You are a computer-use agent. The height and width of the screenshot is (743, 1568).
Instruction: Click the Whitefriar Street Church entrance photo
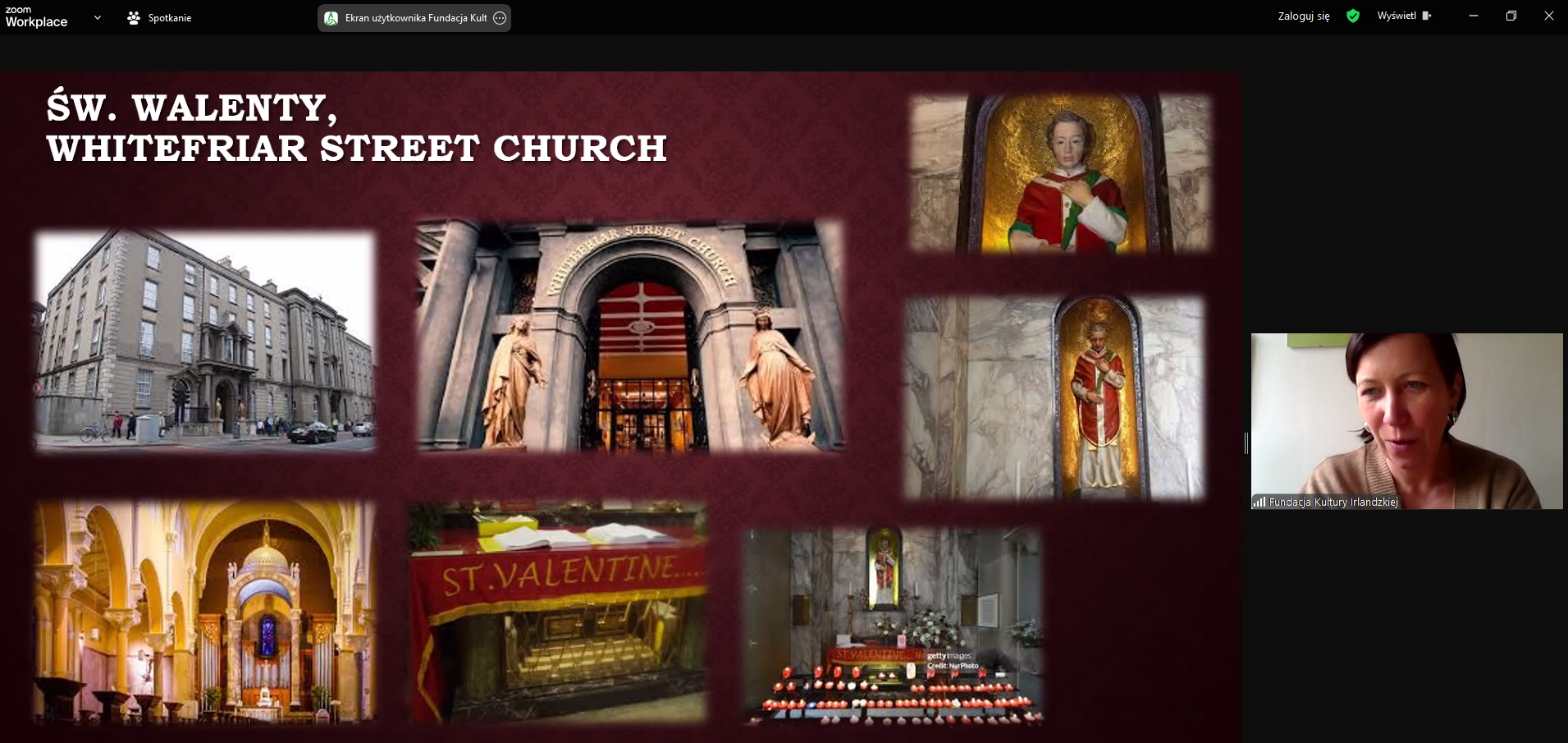pos(629,335)
